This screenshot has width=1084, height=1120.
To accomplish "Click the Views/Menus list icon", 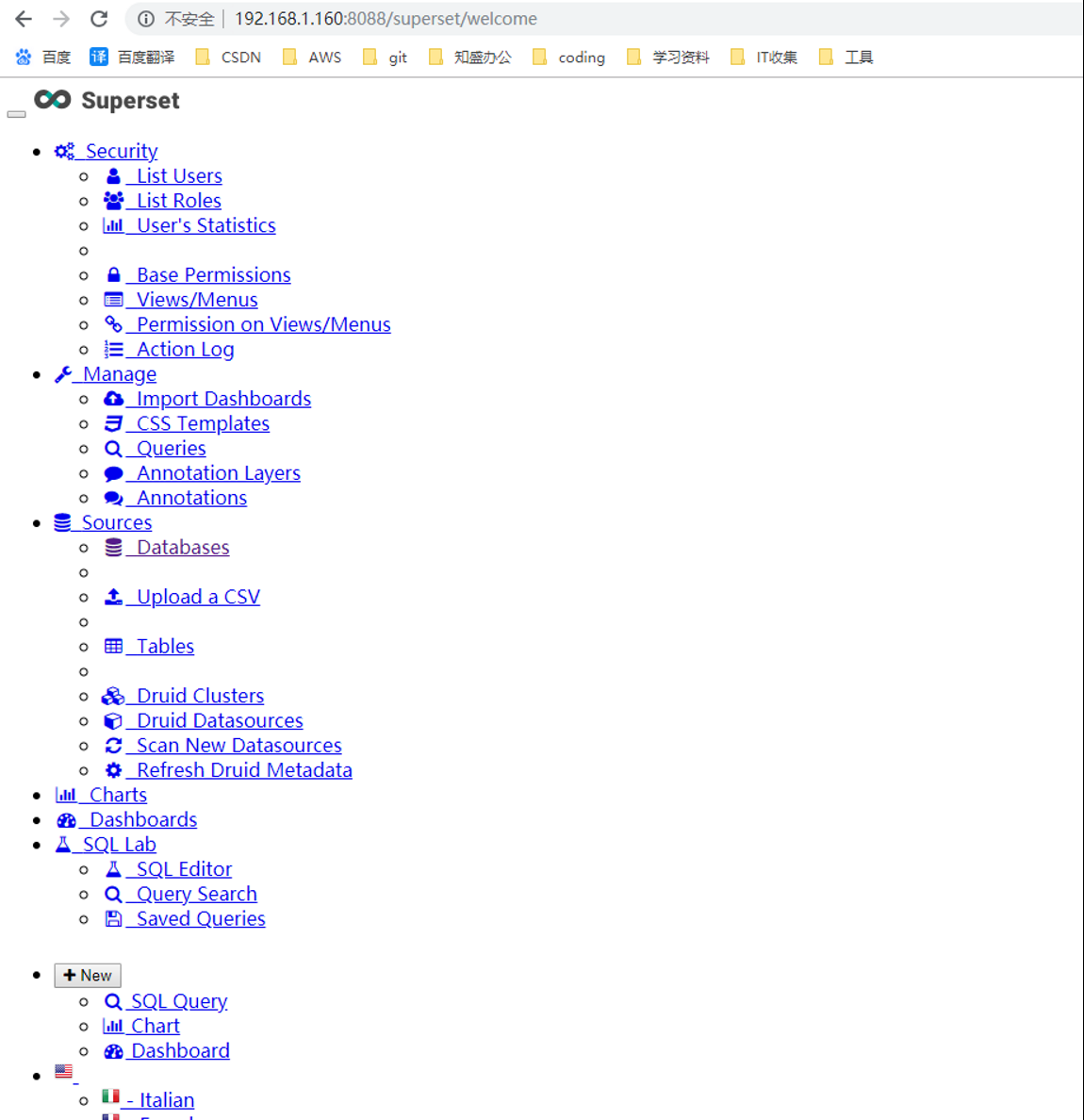I will pyautogui.click(x=113, y=300).
